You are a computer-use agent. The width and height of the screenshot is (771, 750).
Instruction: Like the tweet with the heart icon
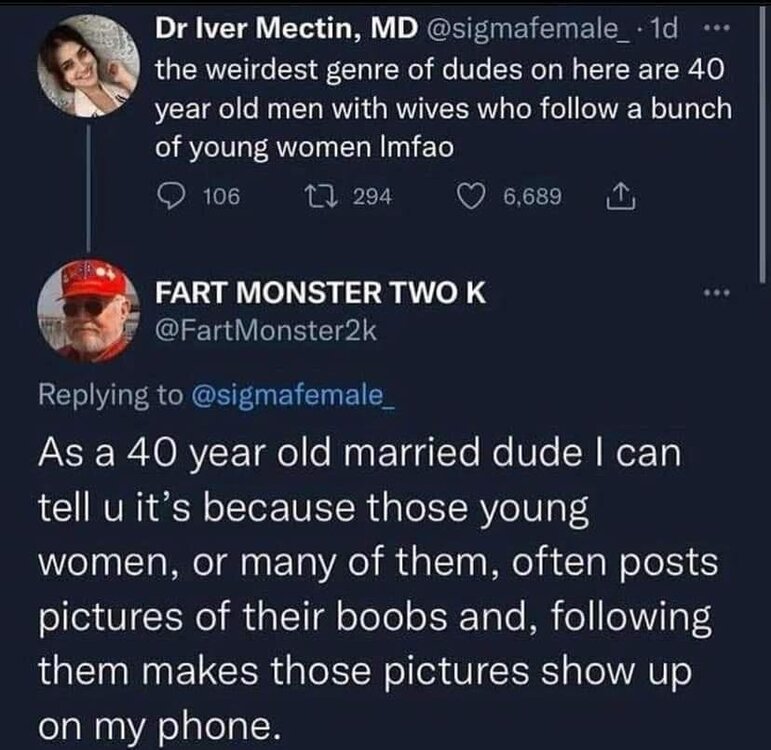click(476, 197)
